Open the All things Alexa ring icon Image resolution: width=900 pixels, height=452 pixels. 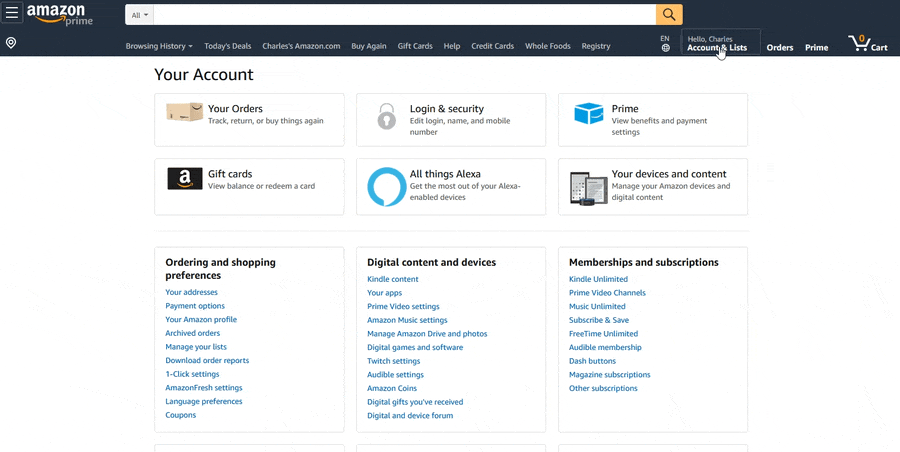386,186
